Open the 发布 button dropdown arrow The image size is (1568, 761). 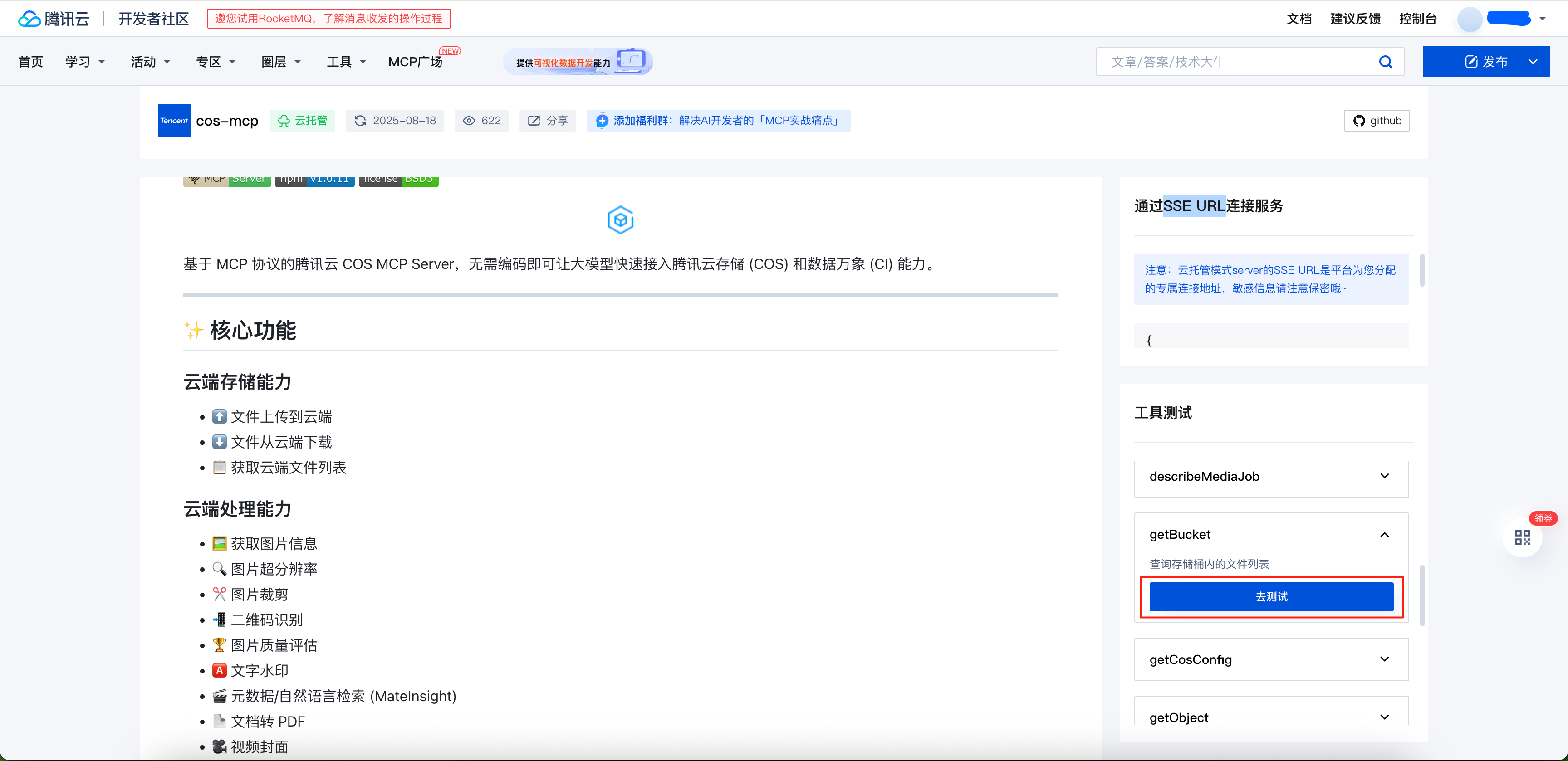(1534, 61)
